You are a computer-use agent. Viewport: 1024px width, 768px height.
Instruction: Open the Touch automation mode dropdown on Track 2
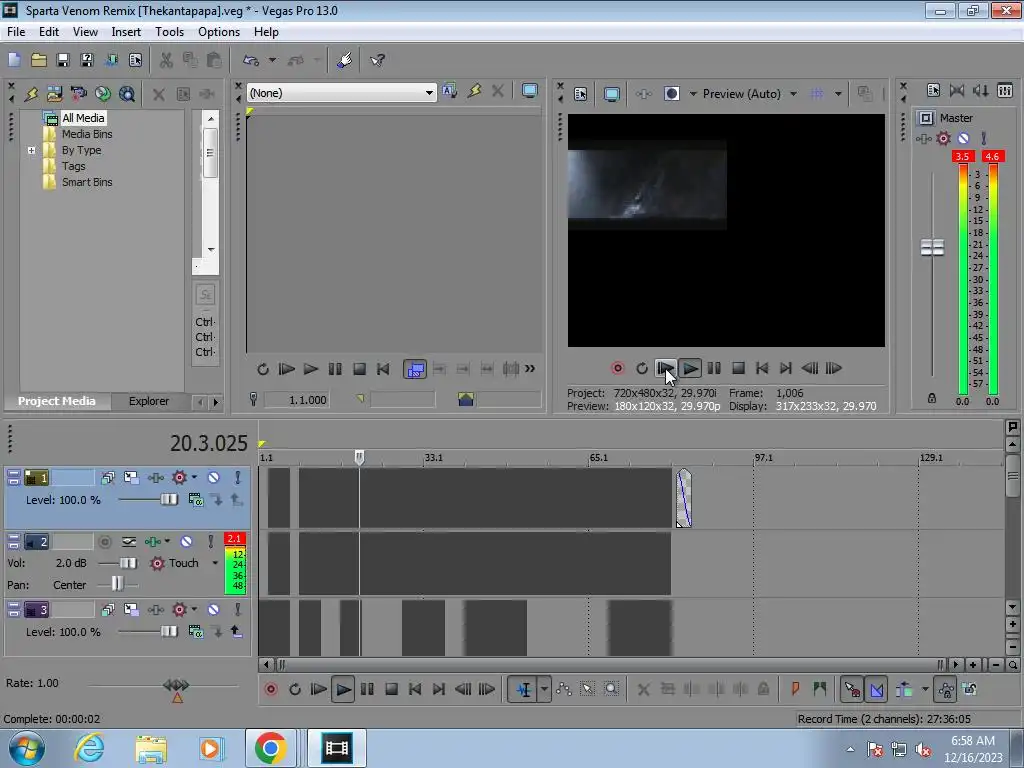point(215,563)
